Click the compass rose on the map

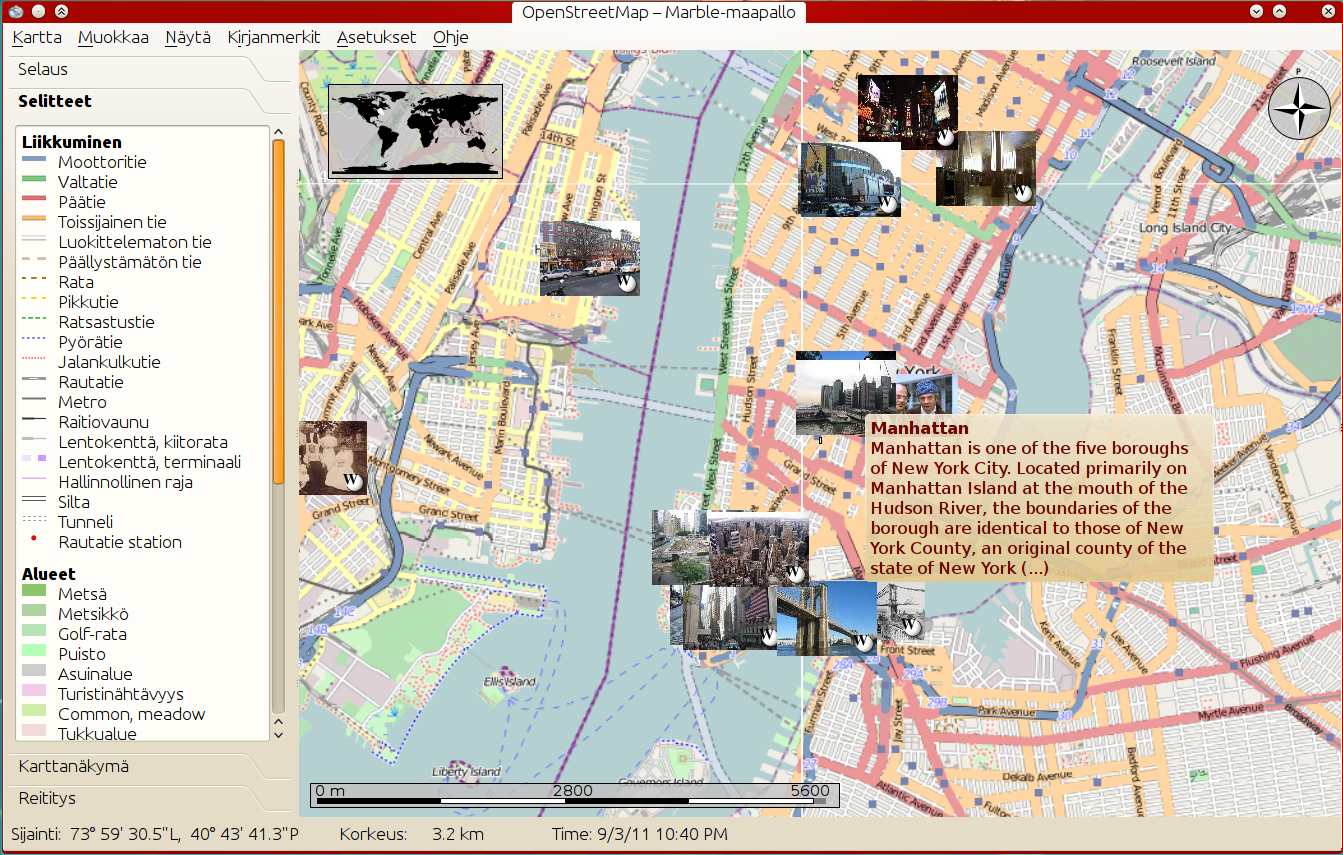(x=1299, y=108)
